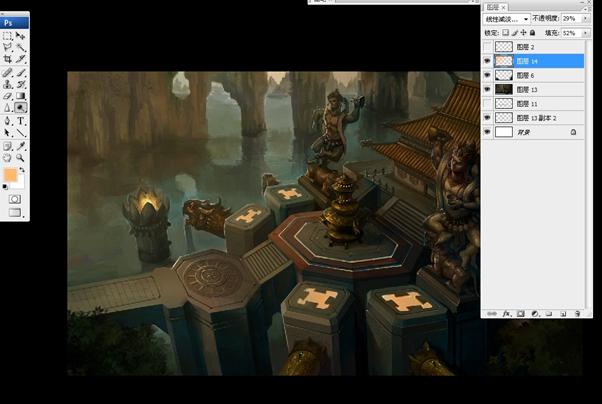Create a new layer group
The width and height of the screenshot is (602, 404).
(x=549, y=314)
